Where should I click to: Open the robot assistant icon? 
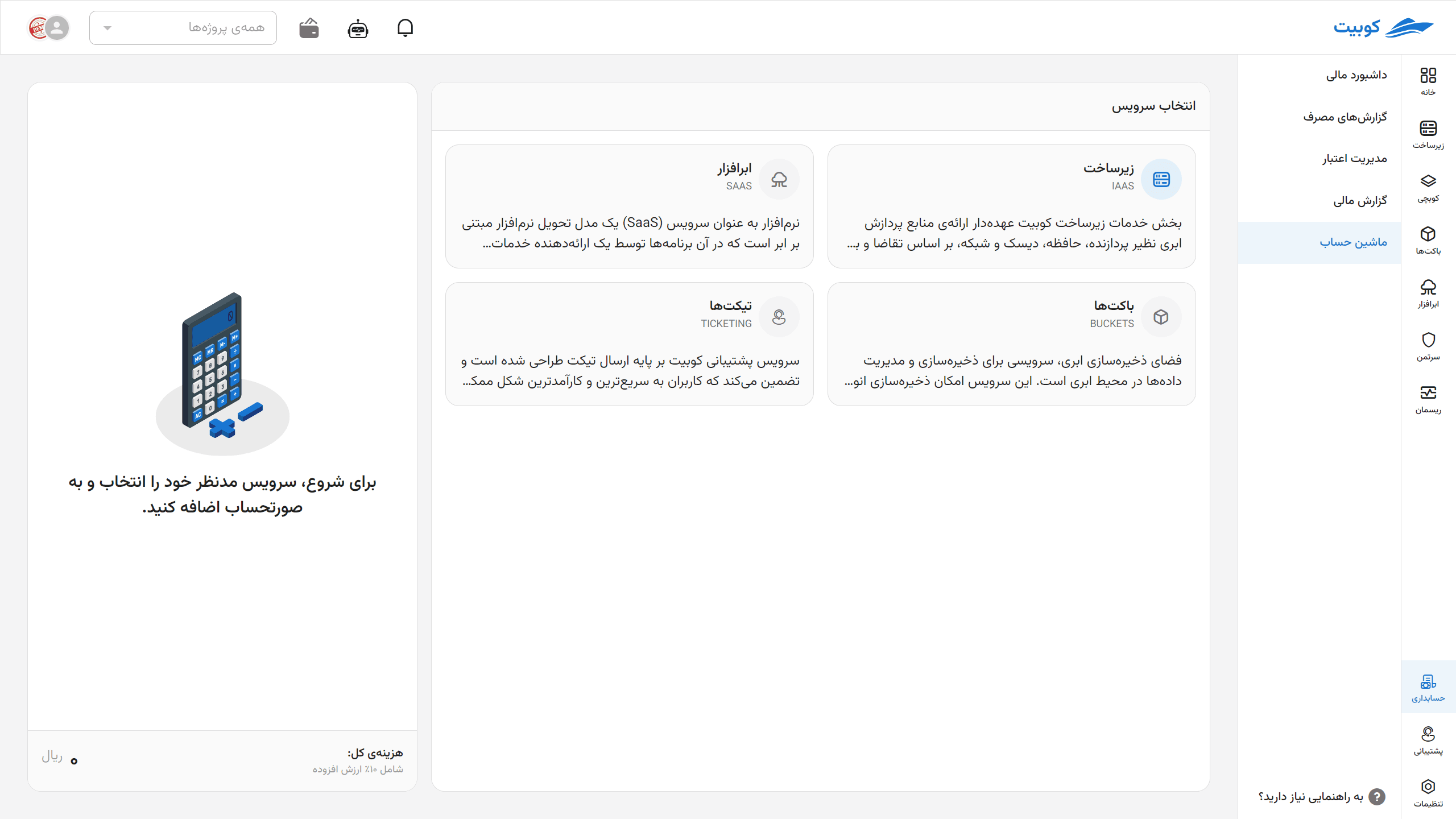pos(358,28)
